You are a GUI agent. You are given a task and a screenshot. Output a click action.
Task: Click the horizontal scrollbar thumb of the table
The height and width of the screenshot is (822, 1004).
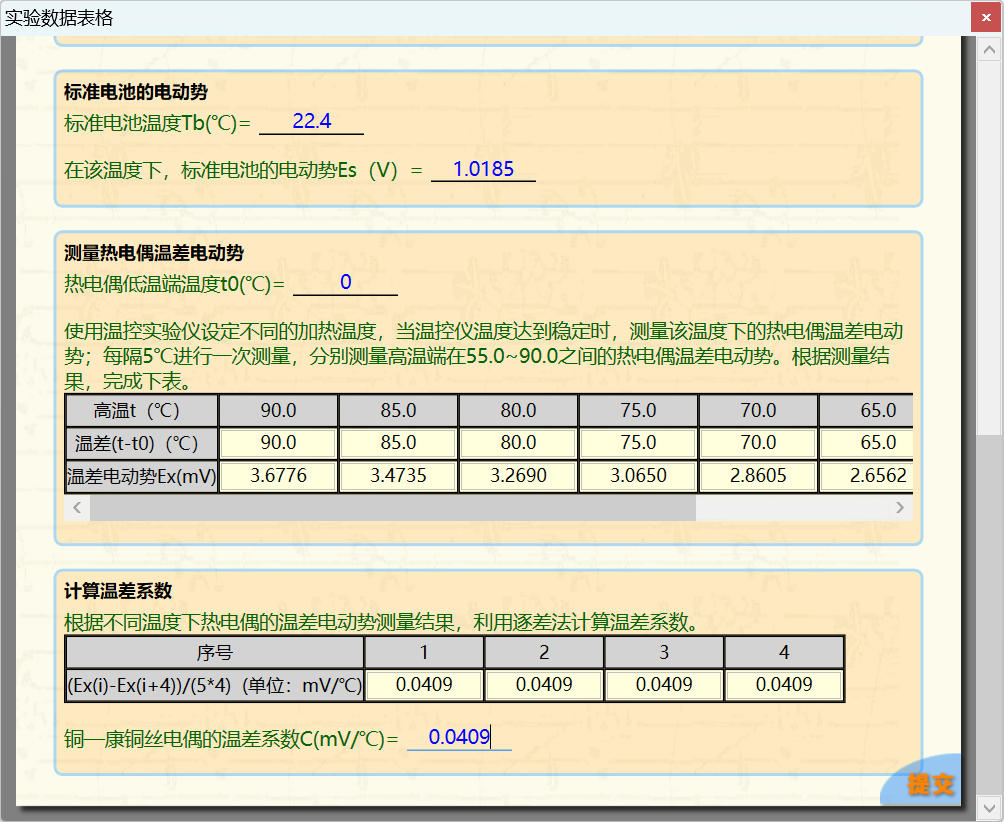tap(392, 508)
